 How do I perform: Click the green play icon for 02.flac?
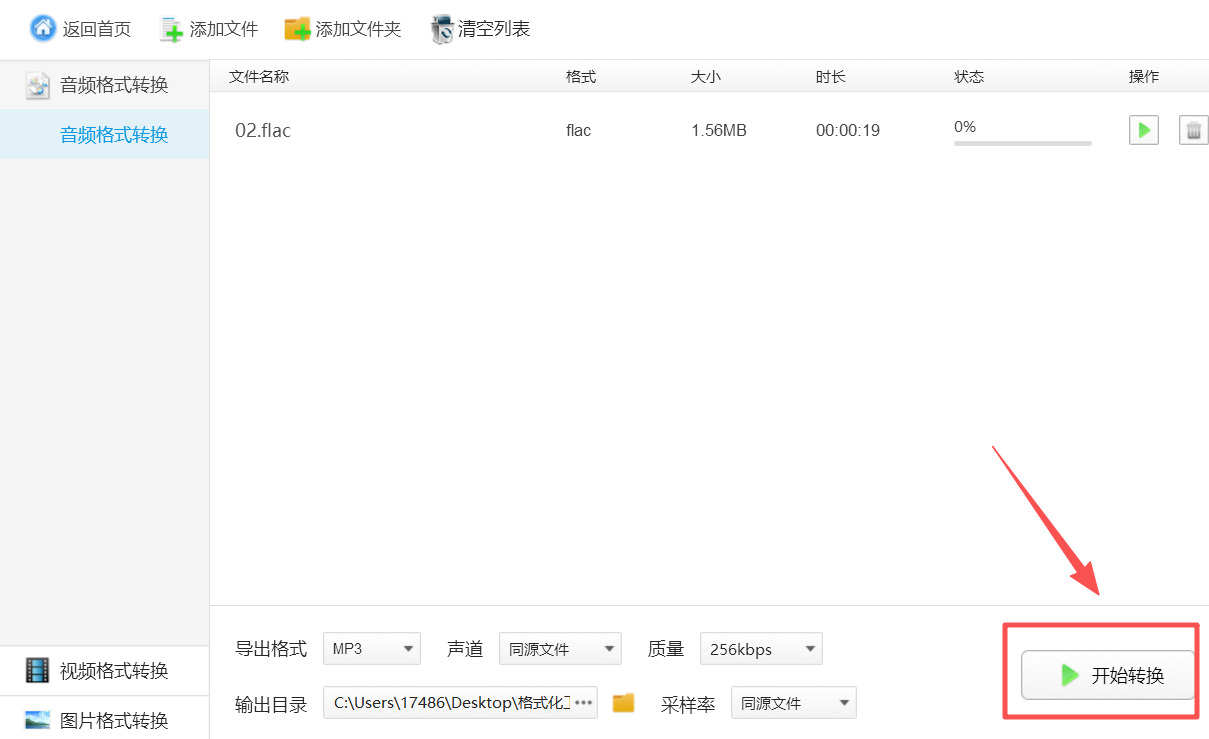click(1143, 130)
